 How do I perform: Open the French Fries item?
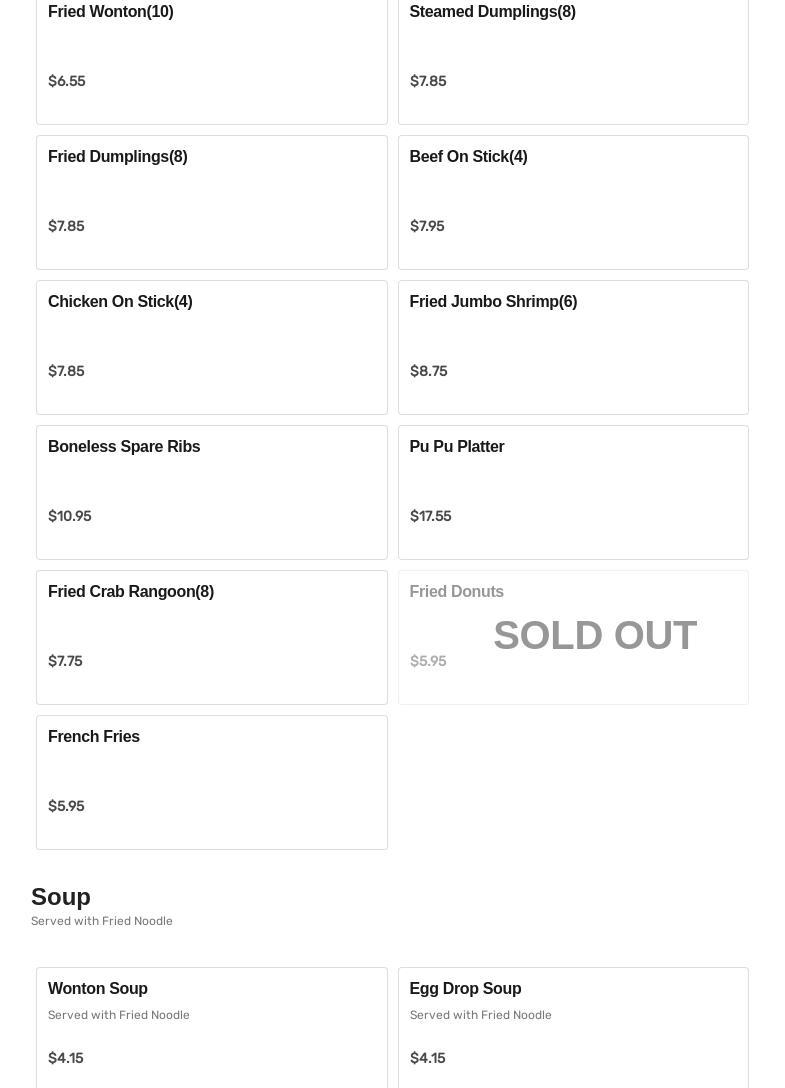click(x=211, y=782)
